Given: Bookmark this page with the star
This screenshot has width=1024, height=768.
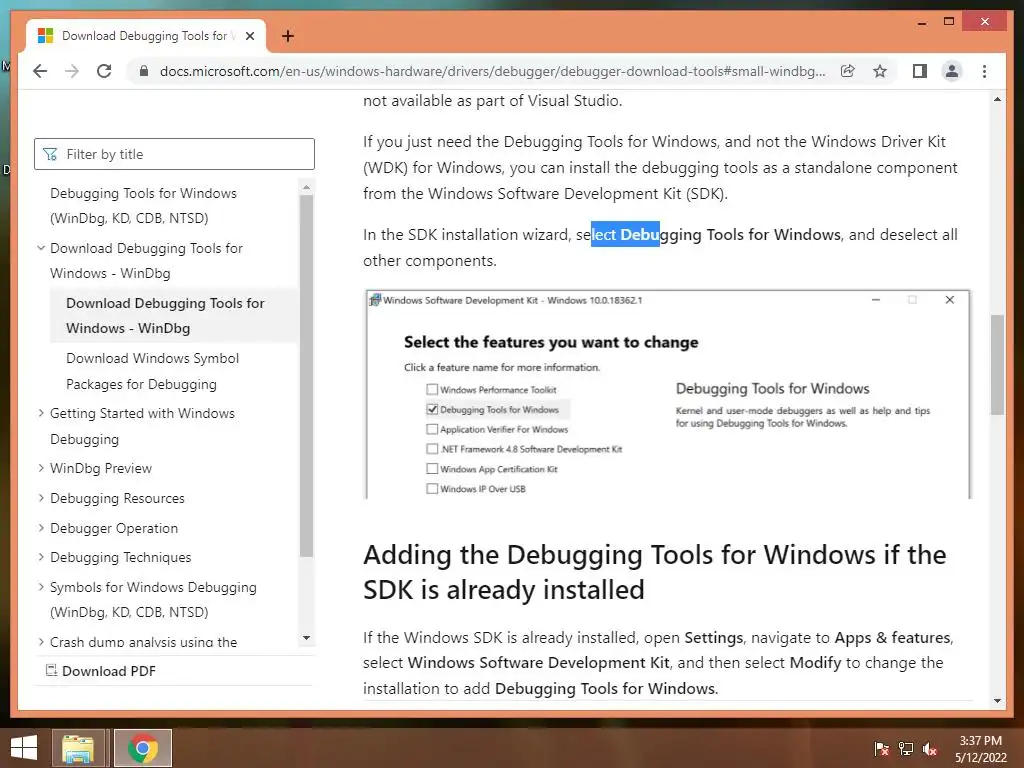Looking at the screenshot, I should click(x=880, y=71).
